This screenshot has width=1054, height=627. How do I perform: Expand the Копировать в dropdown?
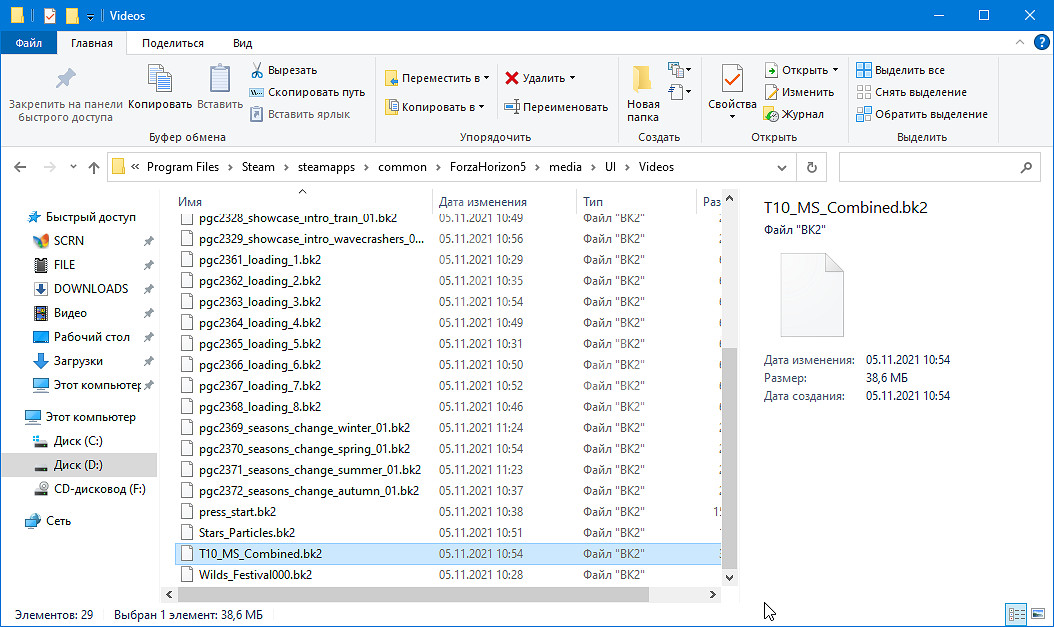pos(481,107)
